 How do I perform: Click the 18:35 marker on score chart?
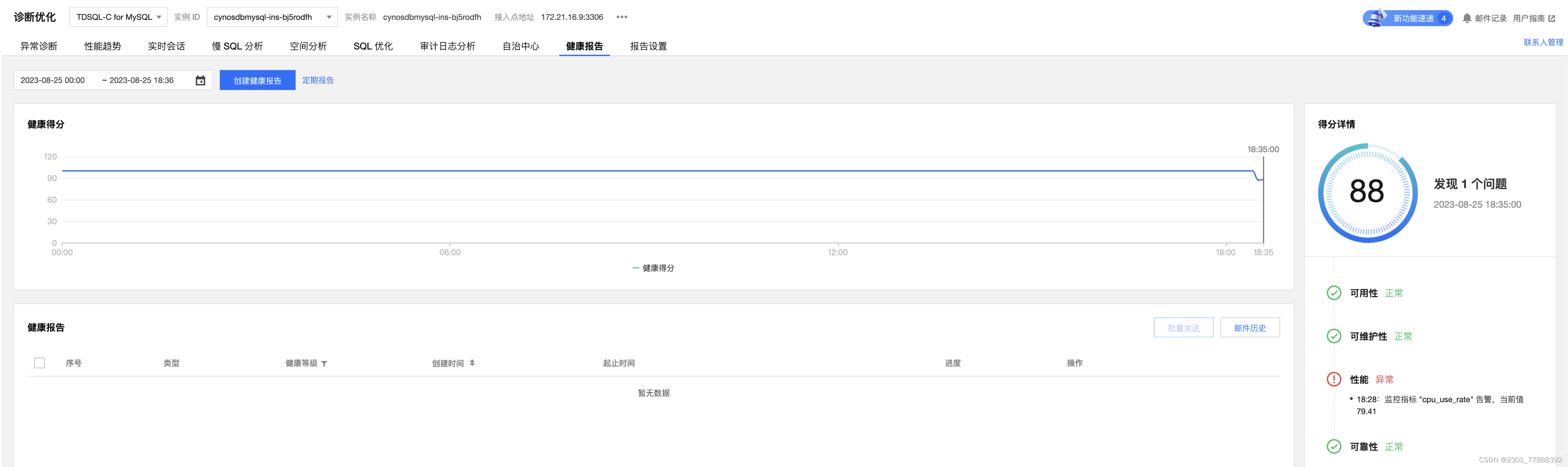[x=1263, y=252]
